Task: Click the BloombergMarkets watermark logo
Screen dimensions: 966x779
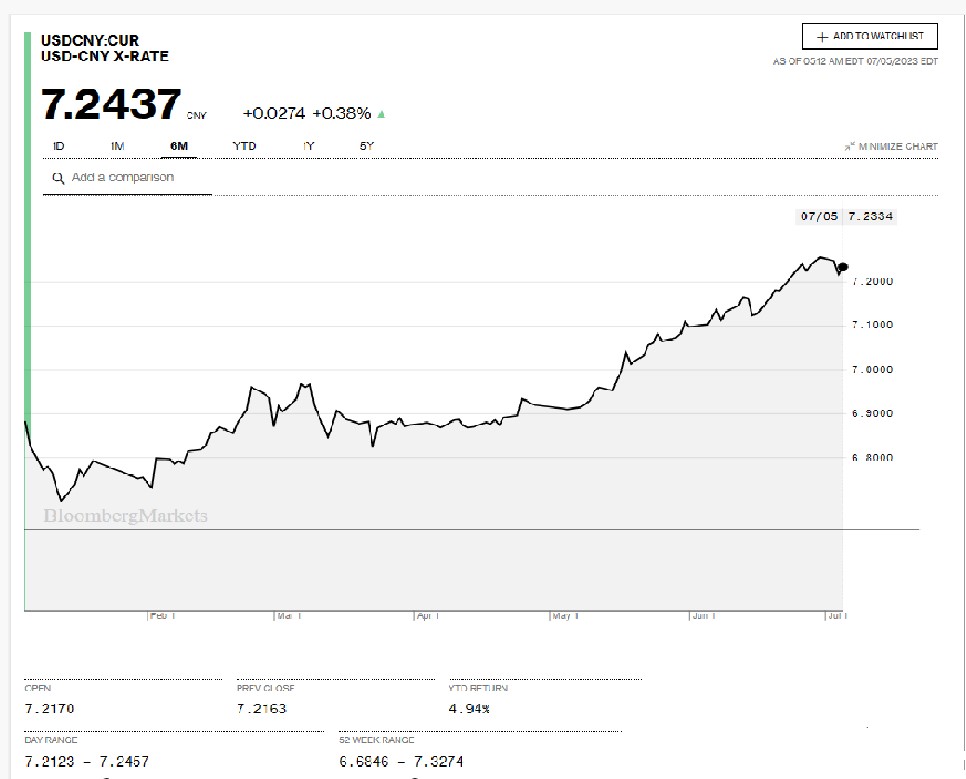Action: click(x=126, y=516)
